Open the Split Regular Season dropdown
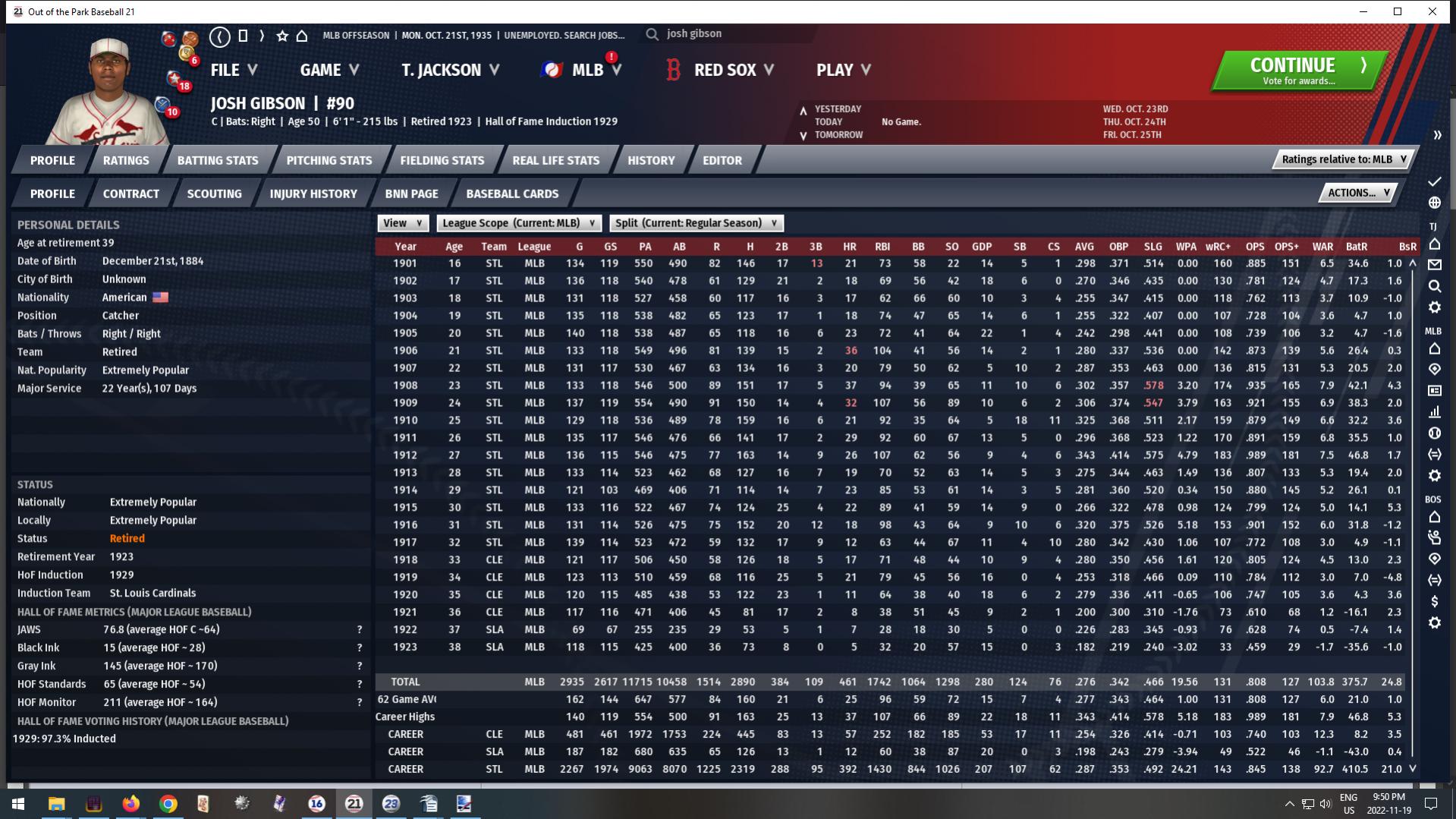This screenshot has height=819, width=1456. pyautogui.click(x=696, y=223)
